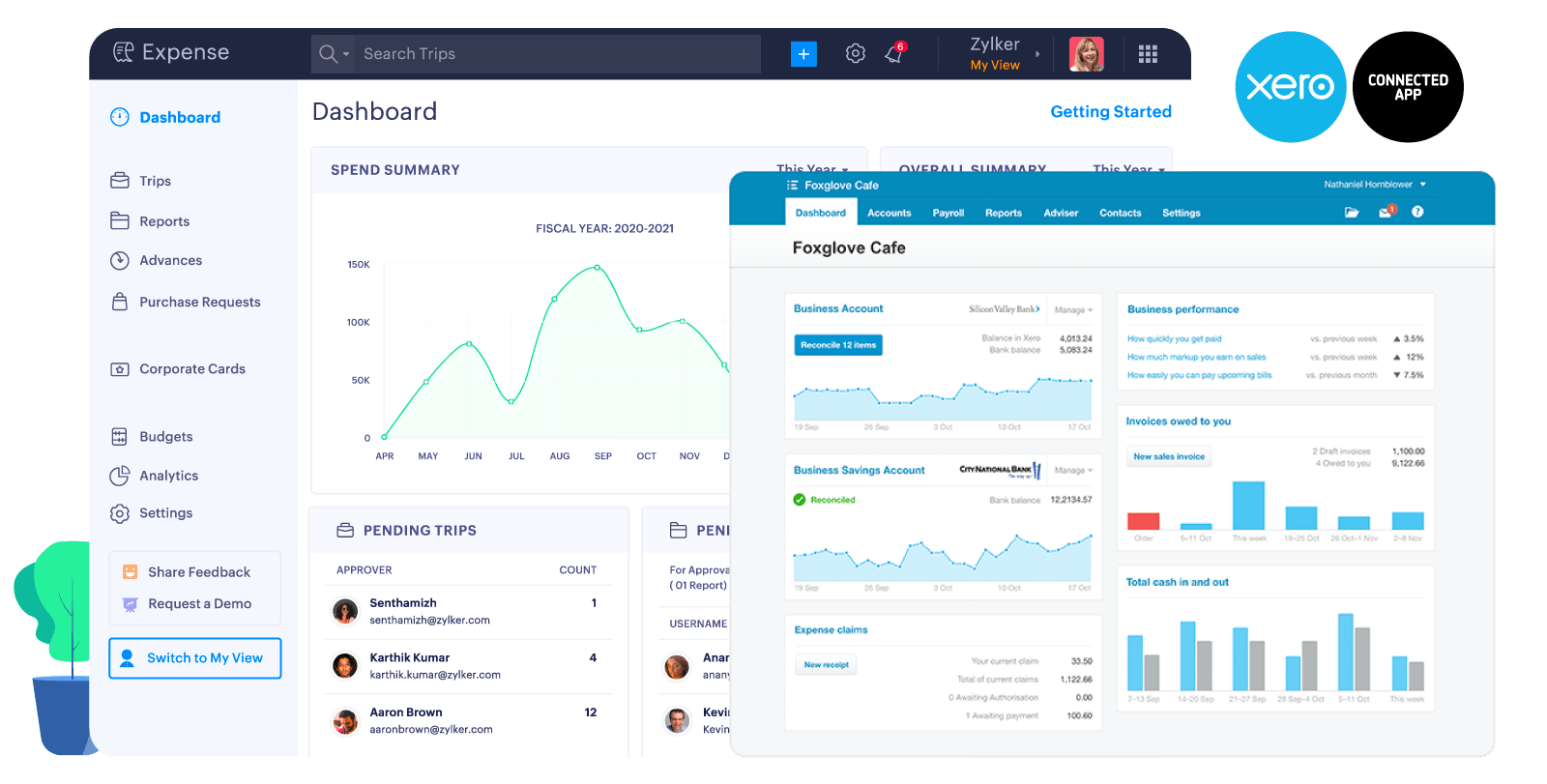Click the Business Savings Account title
The width and height of the screenshot is (1547, 784).
(x=859, y=471)
